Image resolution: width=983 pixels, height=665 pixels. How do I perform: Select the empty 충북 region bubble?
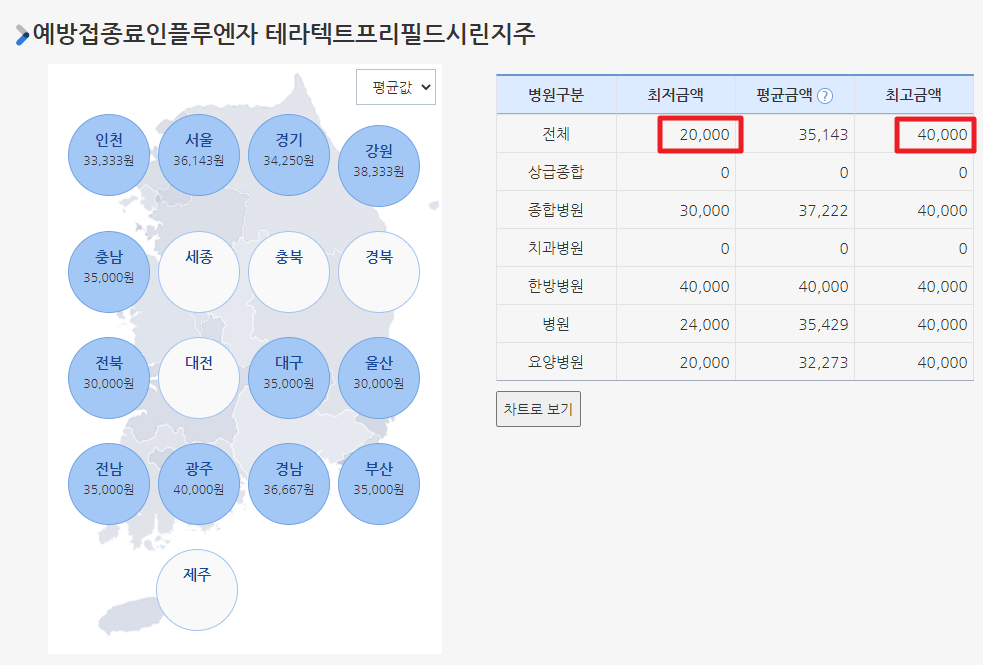288,271
